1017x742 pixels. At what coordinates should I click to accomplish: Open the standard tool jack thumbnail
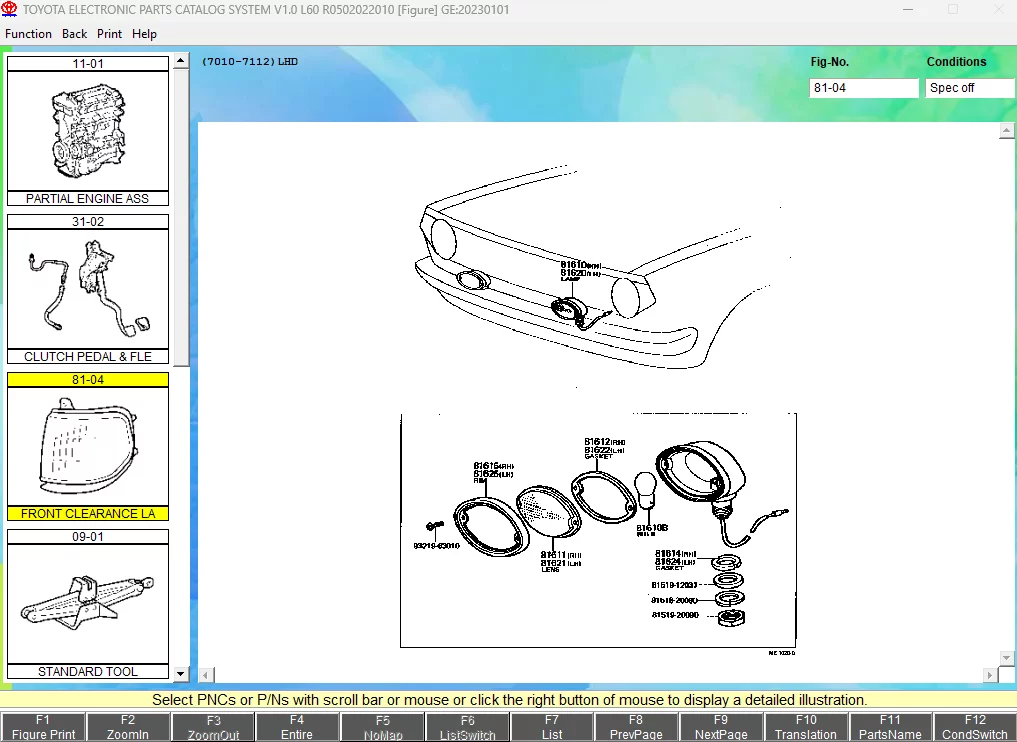[88, 604]
